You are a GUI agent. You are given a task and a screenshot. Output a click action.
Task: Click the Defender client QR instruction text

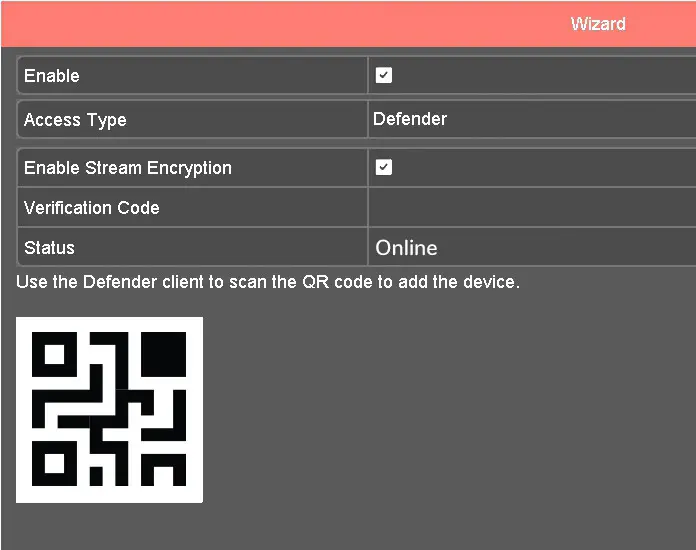click(x=268, y=282)
